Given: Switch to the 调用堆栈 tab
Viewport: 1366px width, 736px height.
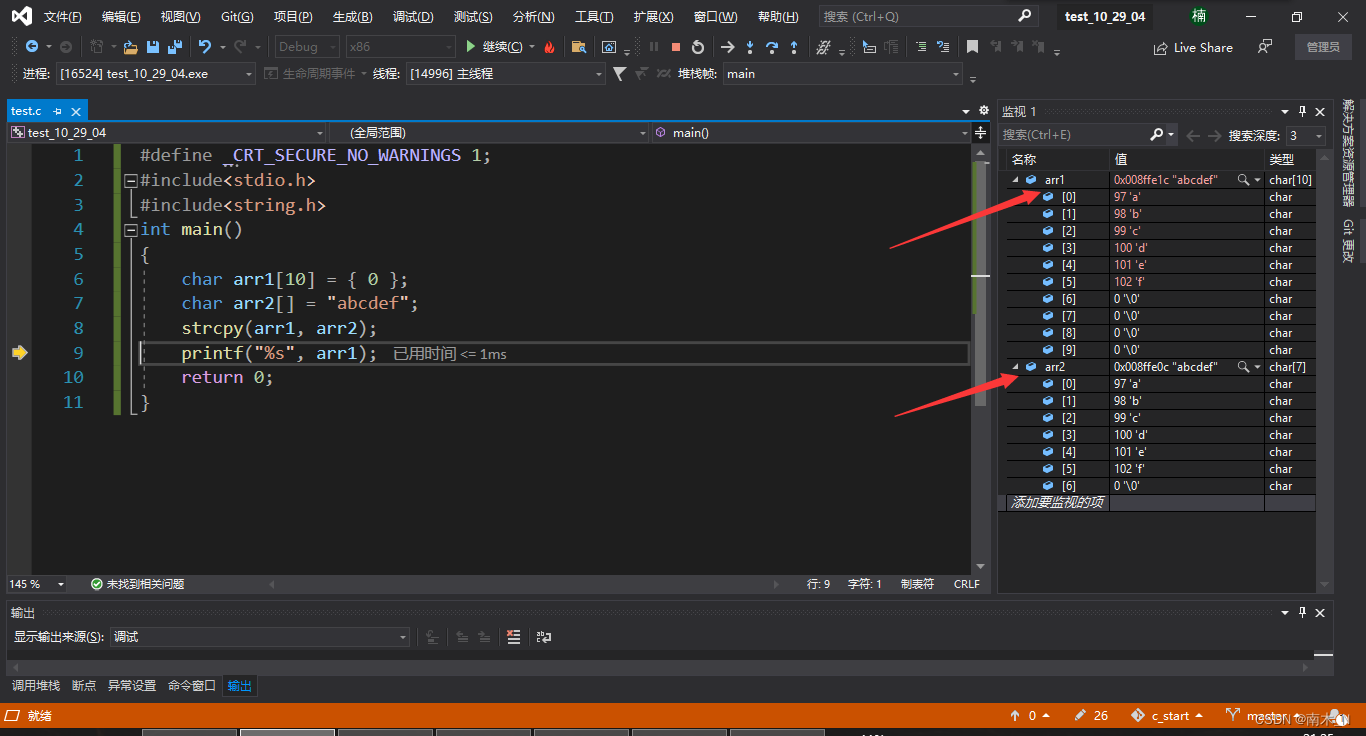Looking at the screenshot, I should pos(36,686).
